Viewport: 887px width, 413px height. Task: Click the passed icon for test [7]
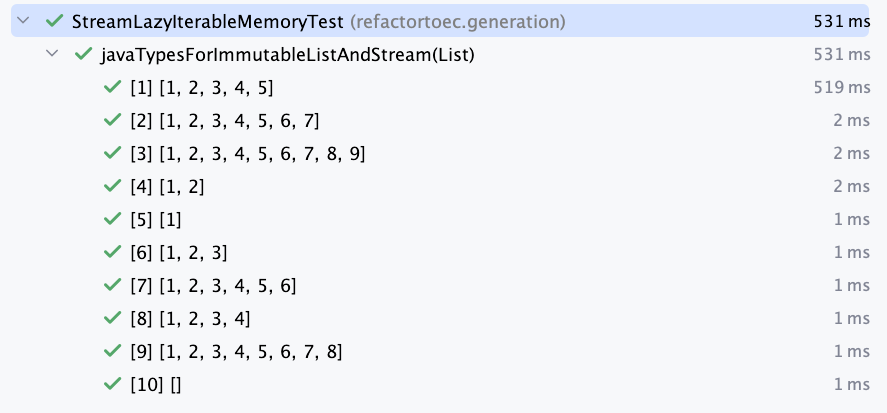113,285
